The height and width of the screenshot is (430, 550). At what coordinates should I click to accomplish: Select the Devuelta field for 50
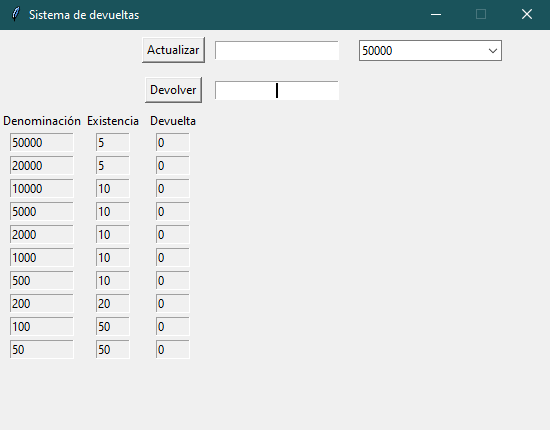173,349
